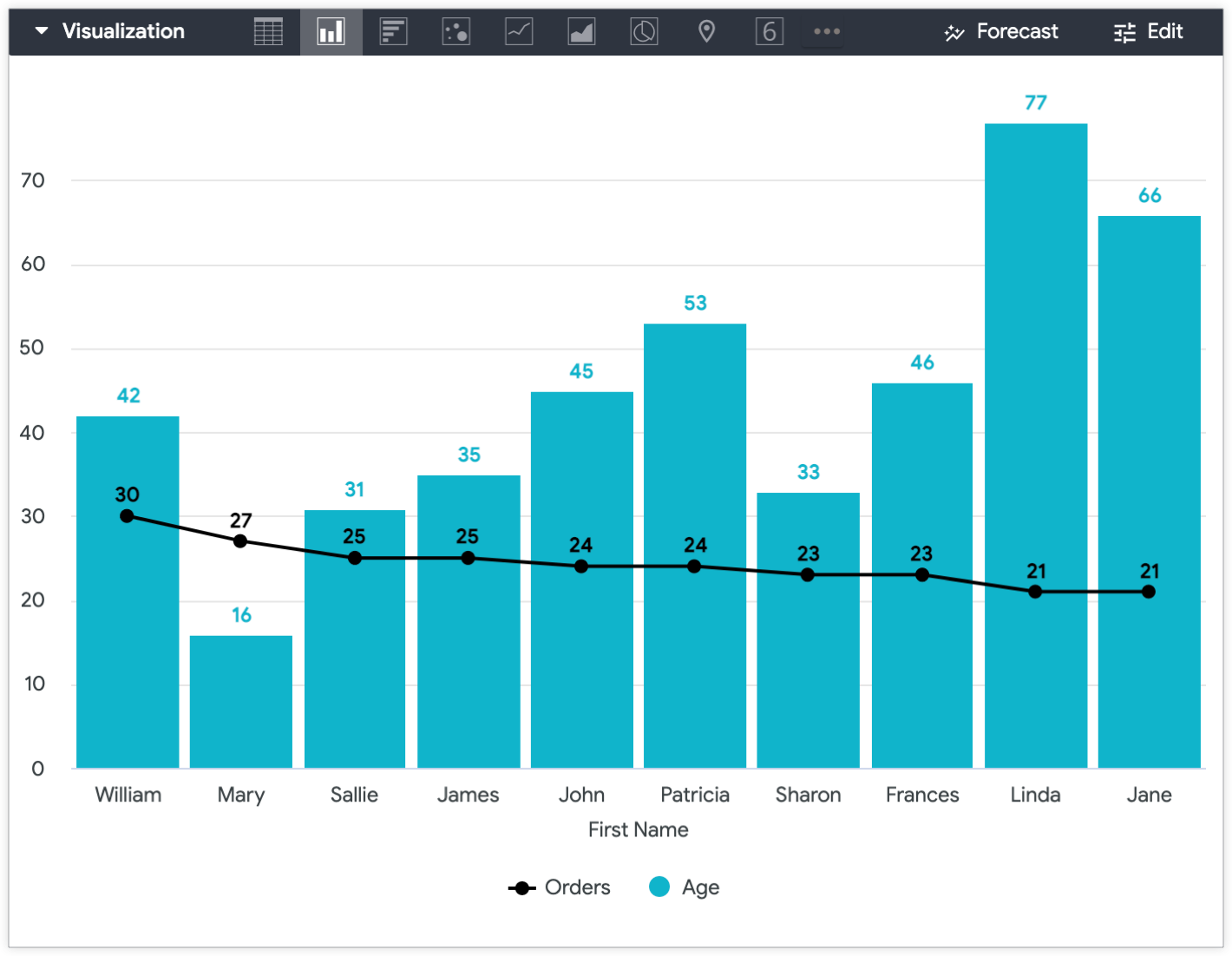Image resolution: width=1232 pixels, height=956 pixels.
Task: Choose the line chart visualization icon
Action: click(x=519, y=32)
